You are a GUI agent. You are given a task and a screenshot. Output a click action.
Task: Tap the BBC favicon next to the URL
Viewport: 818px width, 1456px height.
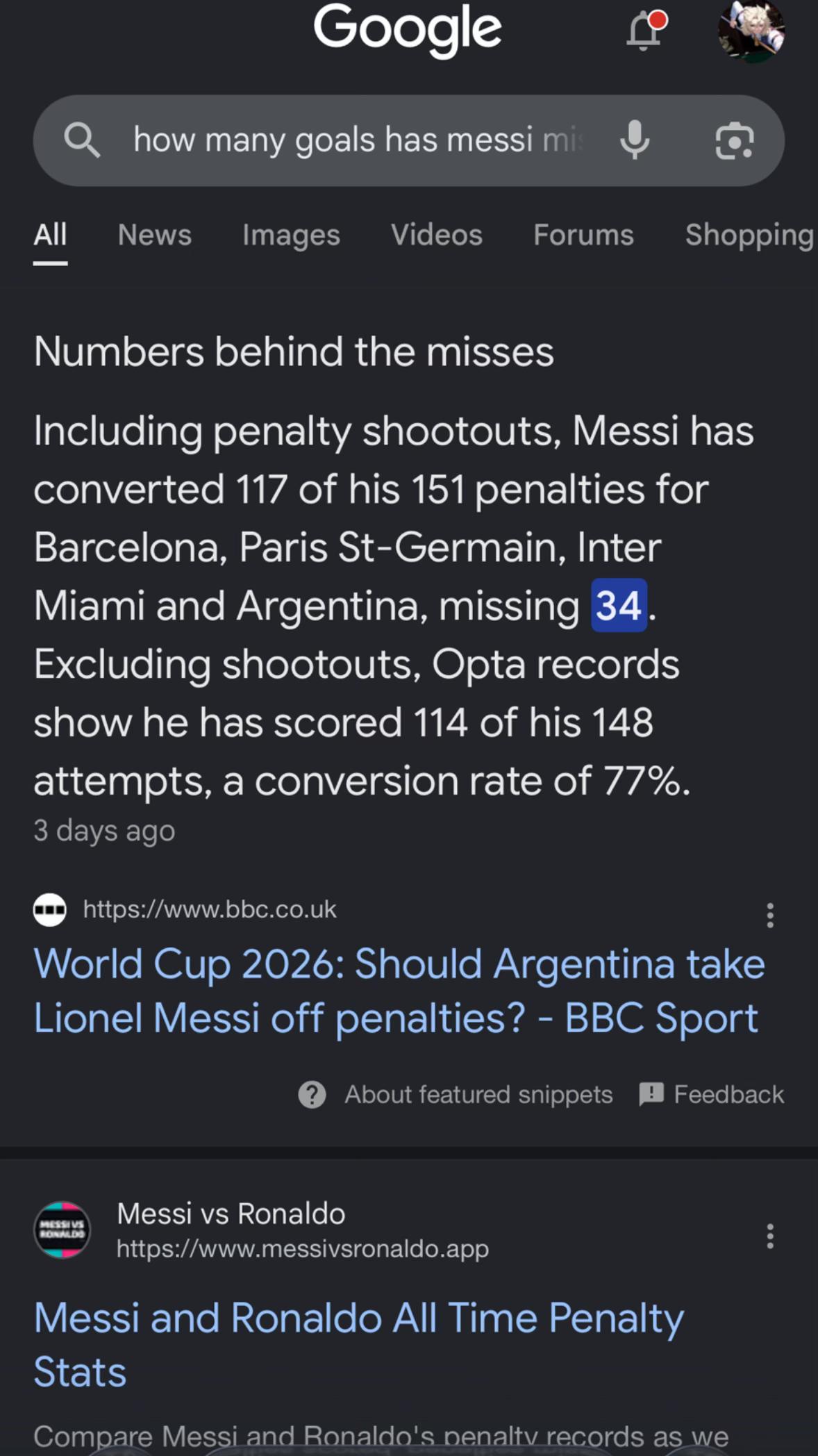[50, 909]
